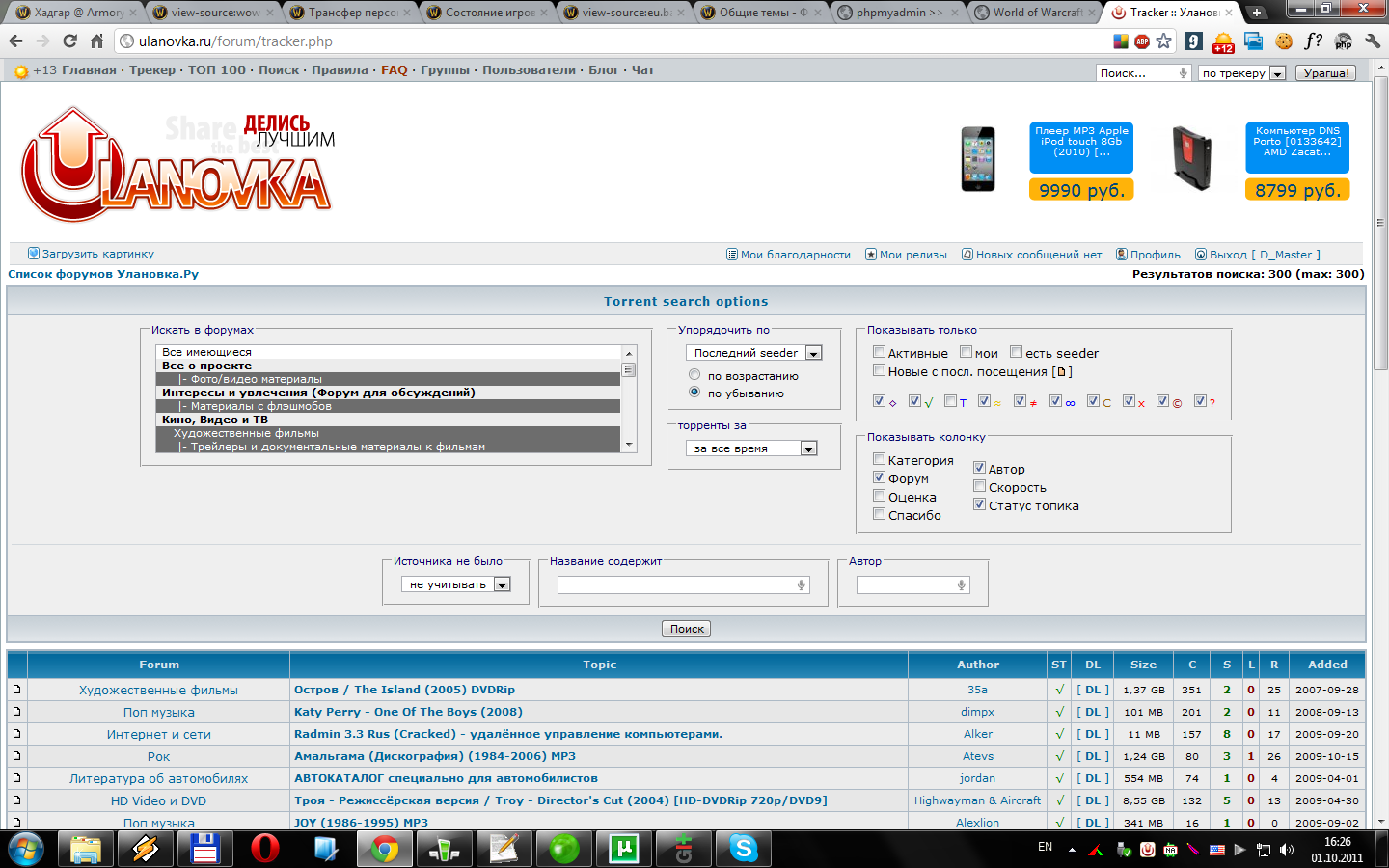The height and width of the screenshot is (868, 1389).
Task: Click the Ulanovka site logo
Action: point(177,164)
